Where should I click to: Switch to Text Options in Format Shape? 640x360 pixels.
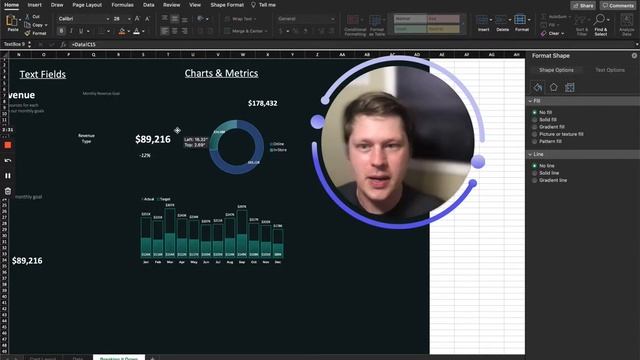(x=610, y=70)
